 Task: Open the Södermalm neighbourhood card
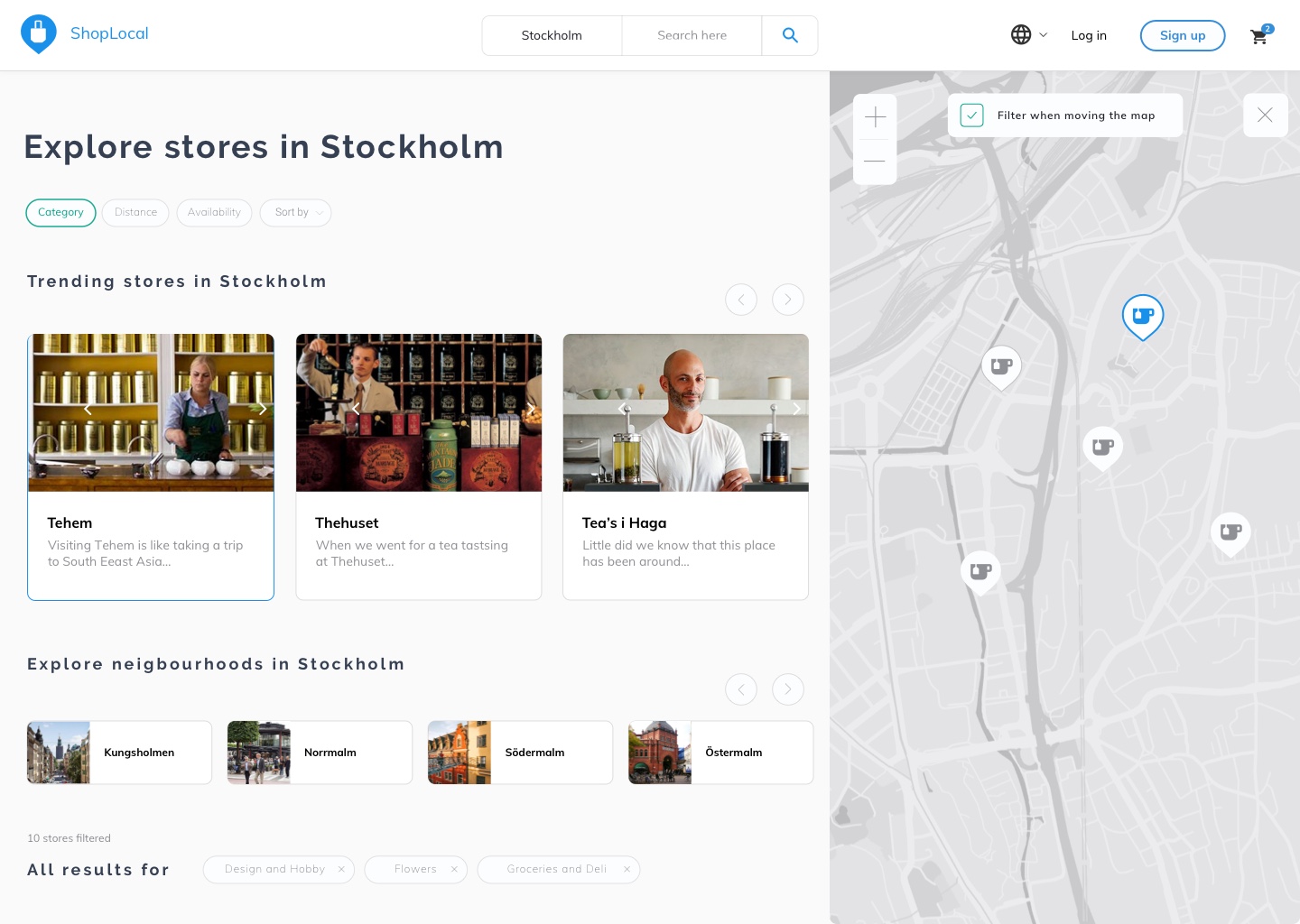pyautogui.click(x=520, y=753)
